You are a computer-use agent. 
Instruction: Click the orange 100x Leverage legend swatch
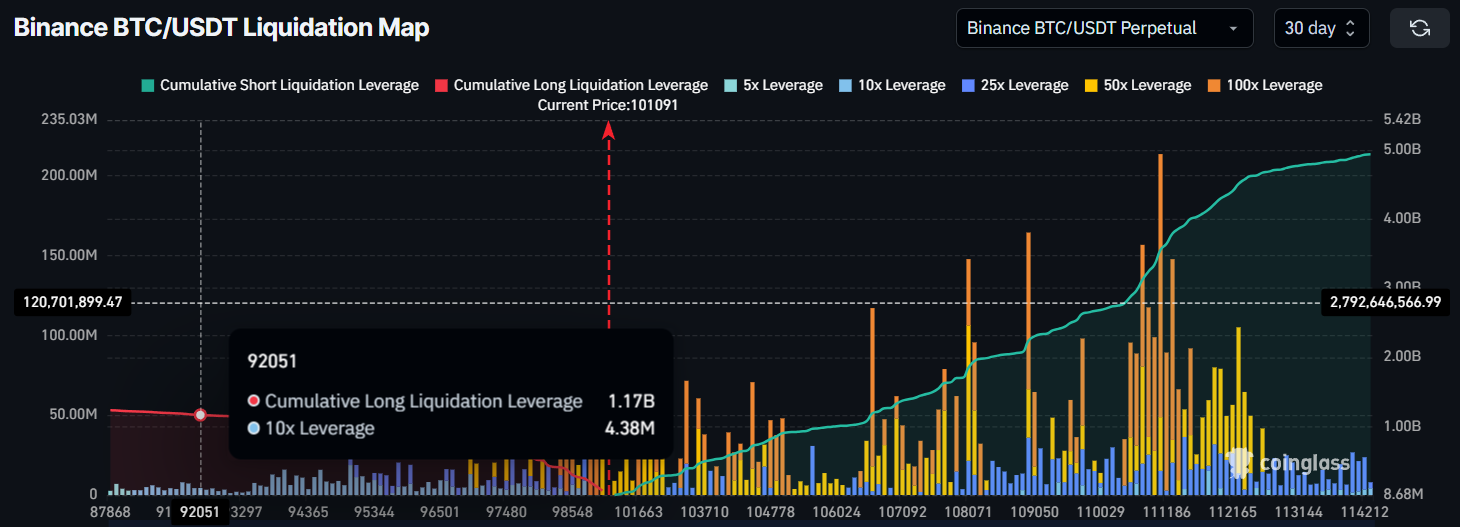[x=1214, y=85]
